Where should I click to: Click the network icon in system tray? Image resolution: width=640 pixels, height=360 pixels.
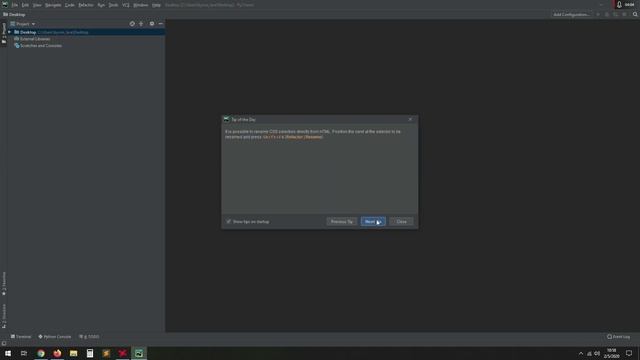(x=589, y=353)
